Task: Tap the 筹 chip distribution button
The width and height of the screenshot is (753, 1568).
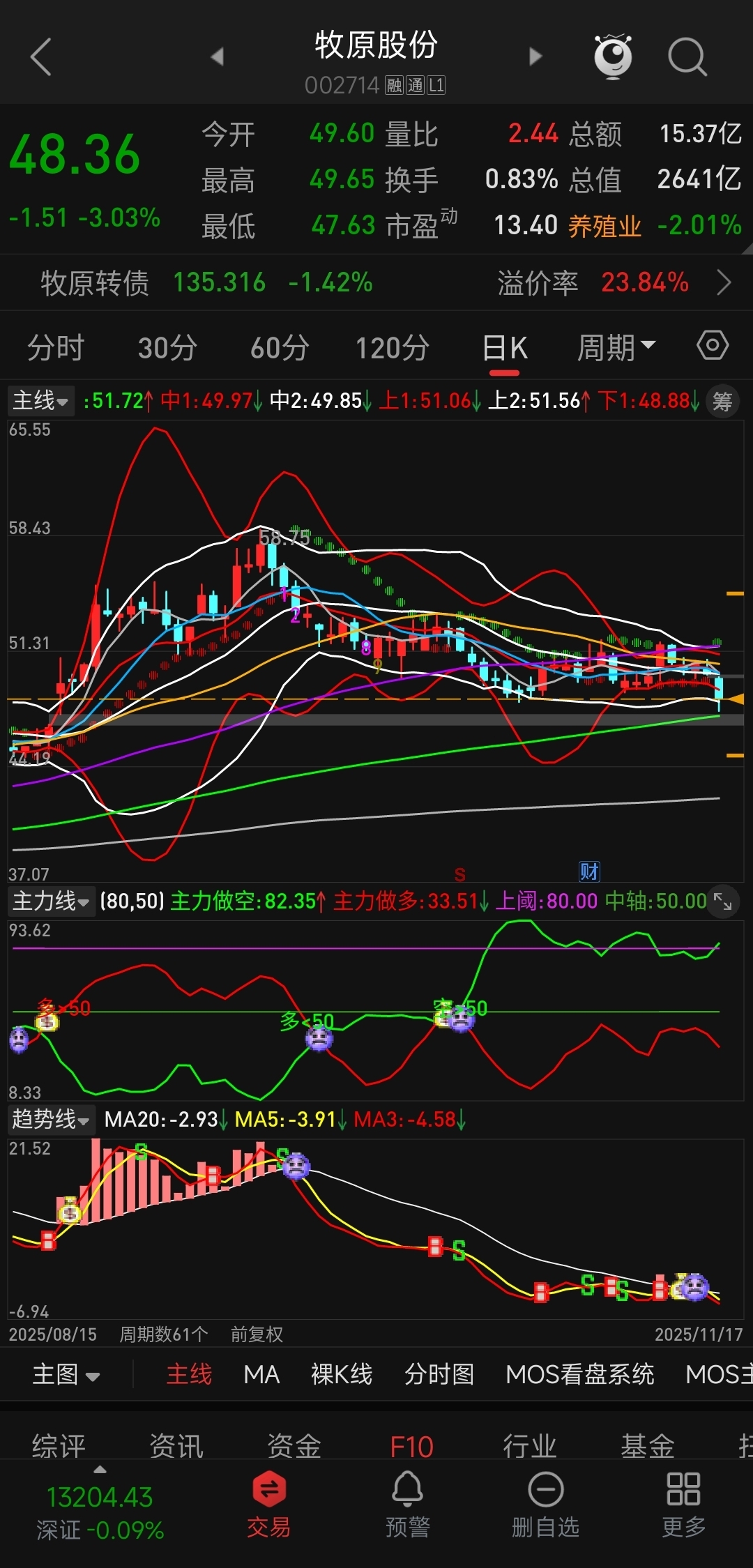Action: tap(722, 401)
